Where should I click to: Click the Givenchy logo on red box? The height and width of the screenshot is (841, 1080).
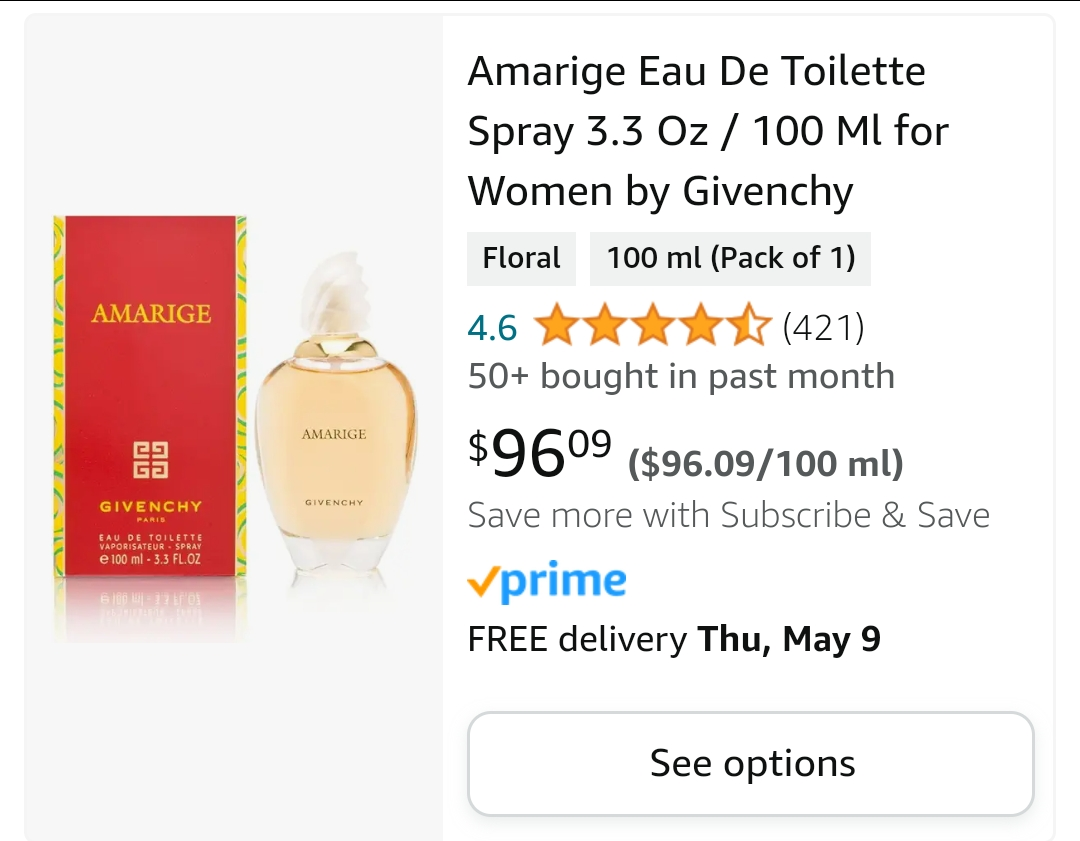pos(150,459)
